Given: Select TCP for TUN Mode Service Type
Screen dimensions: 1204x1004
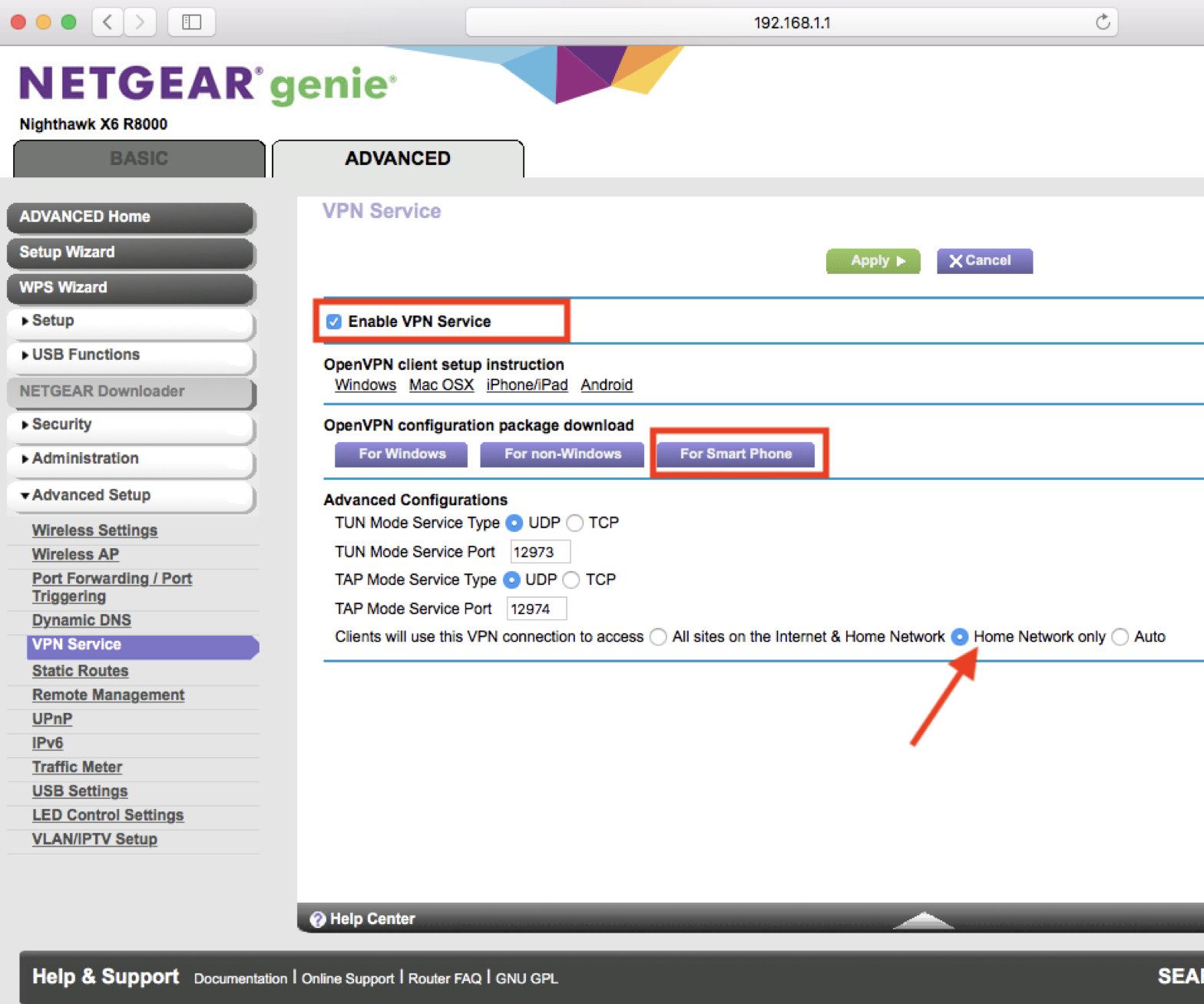Looking at the screenshot, I should [574, 523].
